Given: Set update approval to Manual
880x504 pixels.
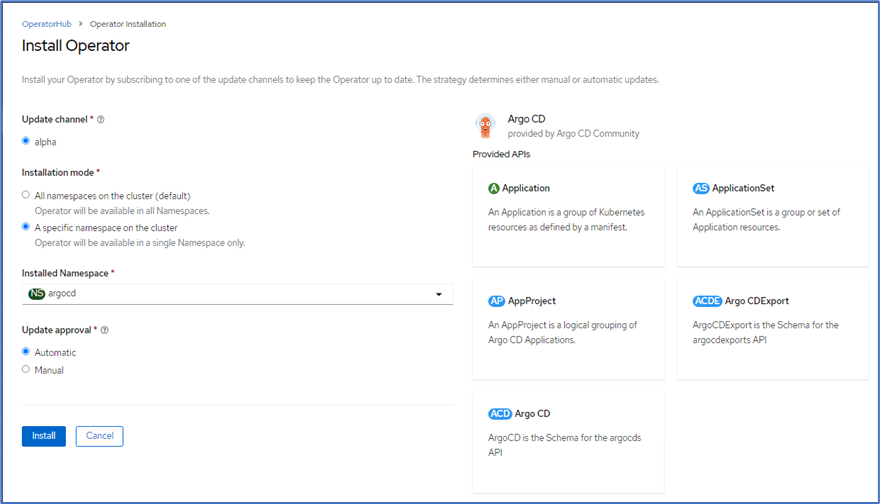Looking at the screenshot, I should [x=26, y=370].
